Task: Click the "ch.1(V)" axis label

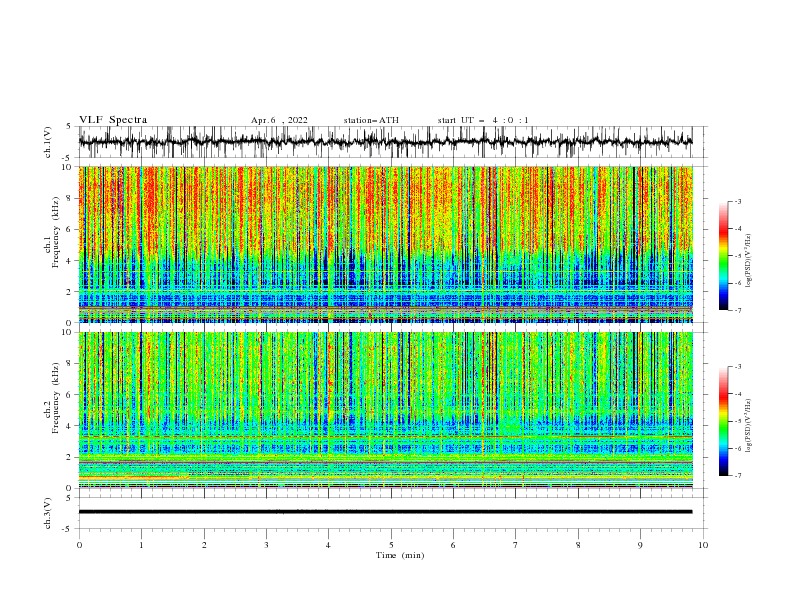Action: (48, 142)
